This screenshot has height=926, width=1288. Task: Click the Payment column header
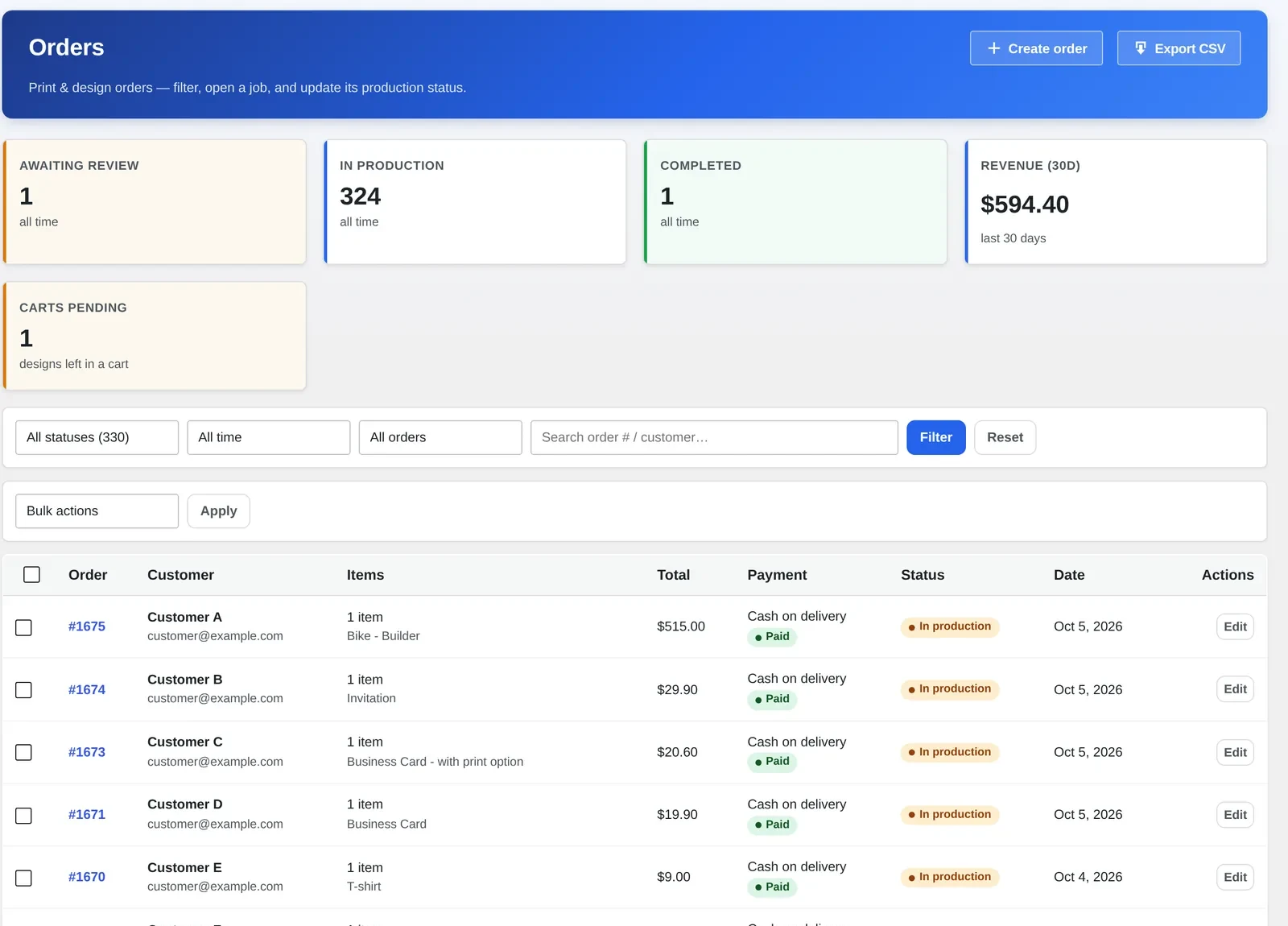coord(777,575)
